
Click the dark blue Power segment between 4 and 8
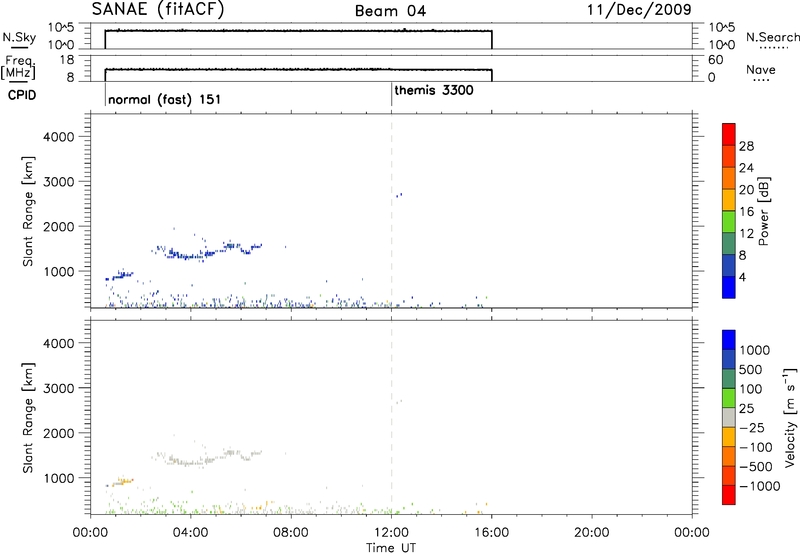click(729, 265)
